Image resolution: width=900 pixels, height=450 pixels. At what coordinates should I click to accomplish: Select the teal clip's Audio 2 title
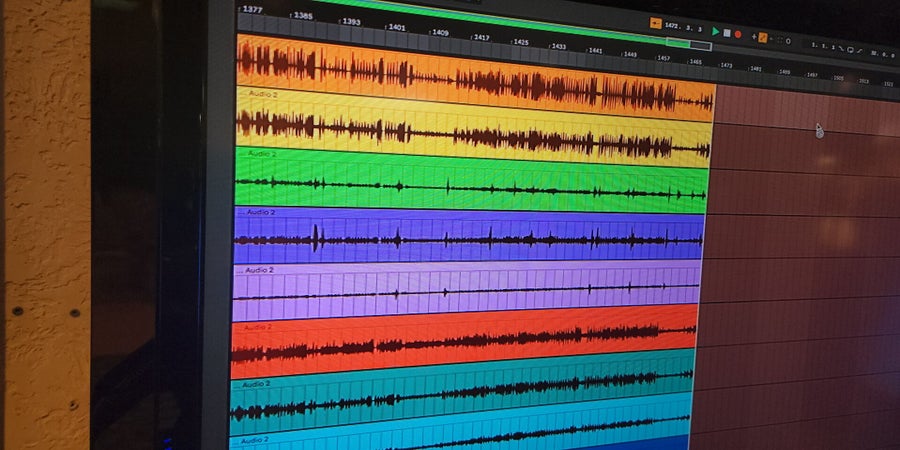coord(256,384)
